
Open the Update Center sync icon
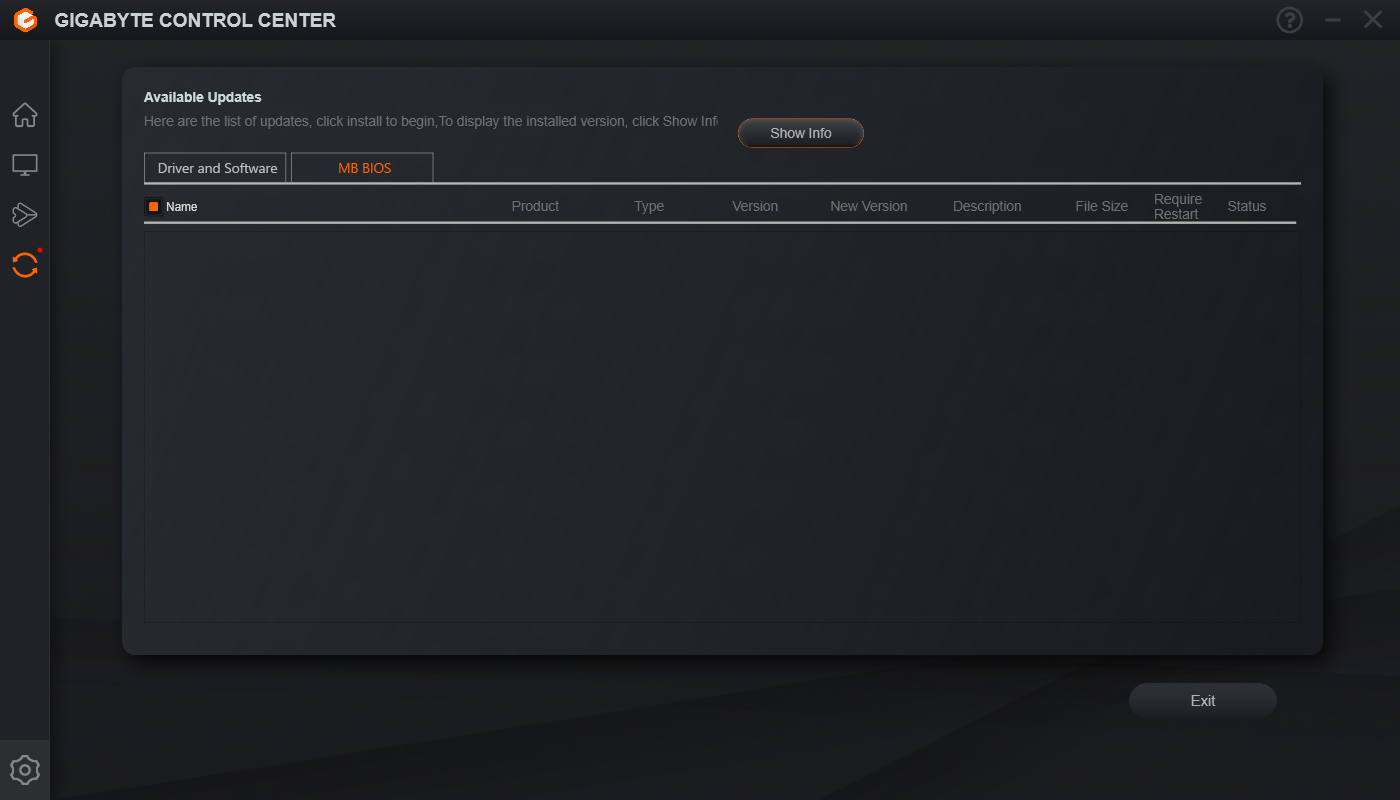pyautogui.click(x=25, y=264)
